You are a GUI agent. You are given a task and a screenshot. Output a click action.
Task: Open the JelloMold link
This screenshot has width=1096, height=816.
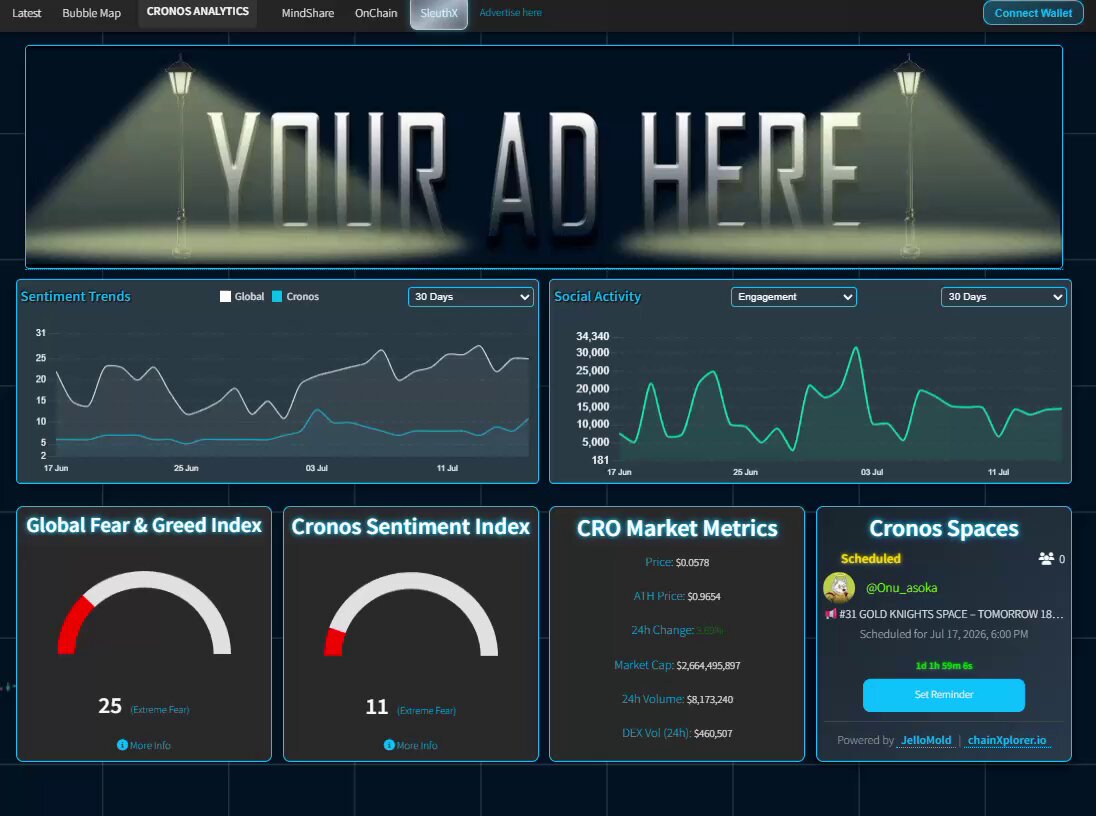(x=926, y=740)
